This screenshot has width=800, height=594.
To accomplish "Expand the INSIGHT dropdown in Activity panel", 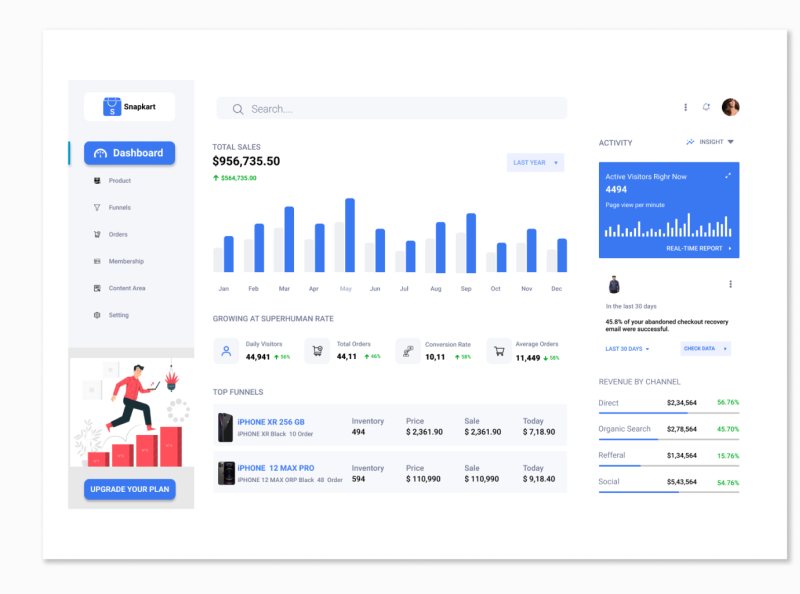I will click(x=712, y=142).
